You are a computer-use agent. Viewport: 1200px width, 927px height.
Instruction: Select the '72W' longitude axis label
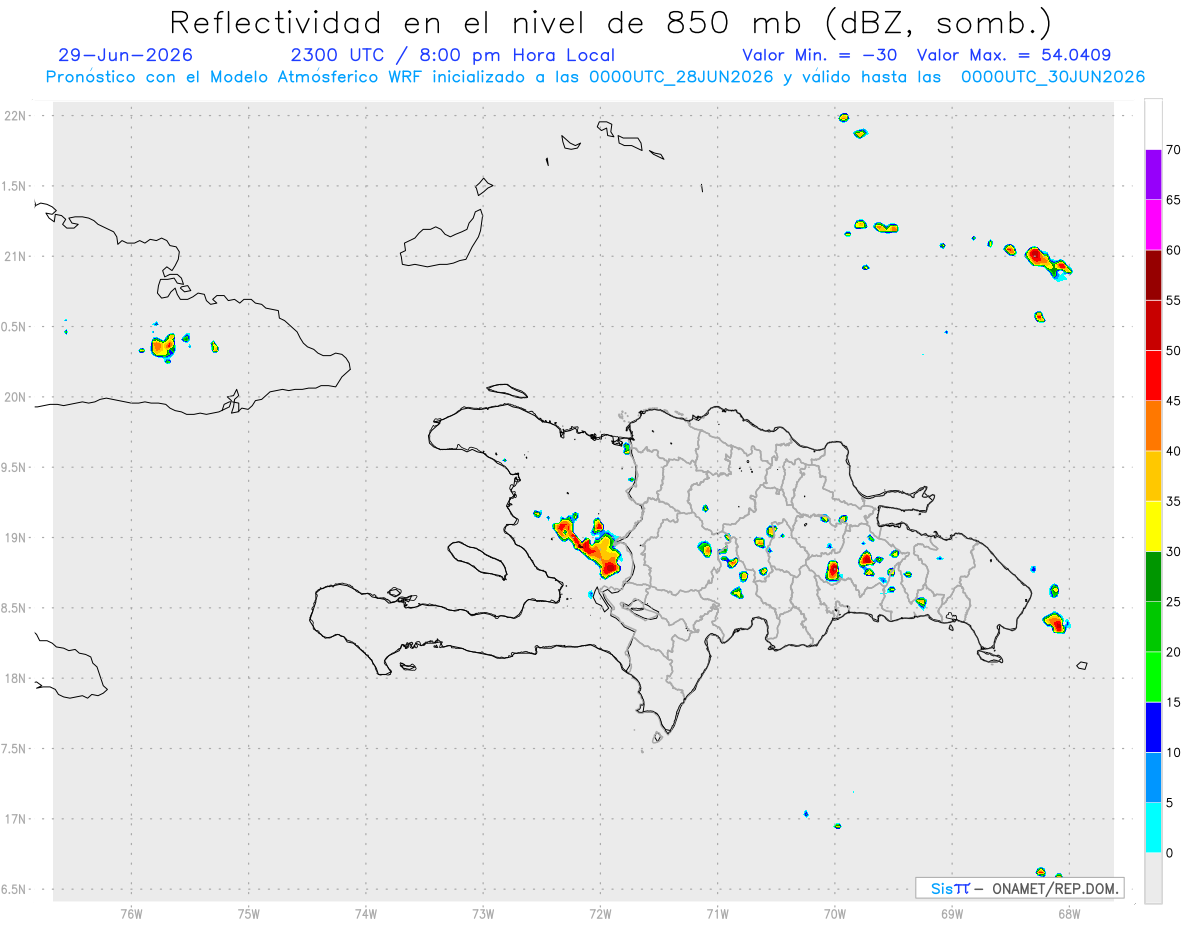(x=600, y=914)
